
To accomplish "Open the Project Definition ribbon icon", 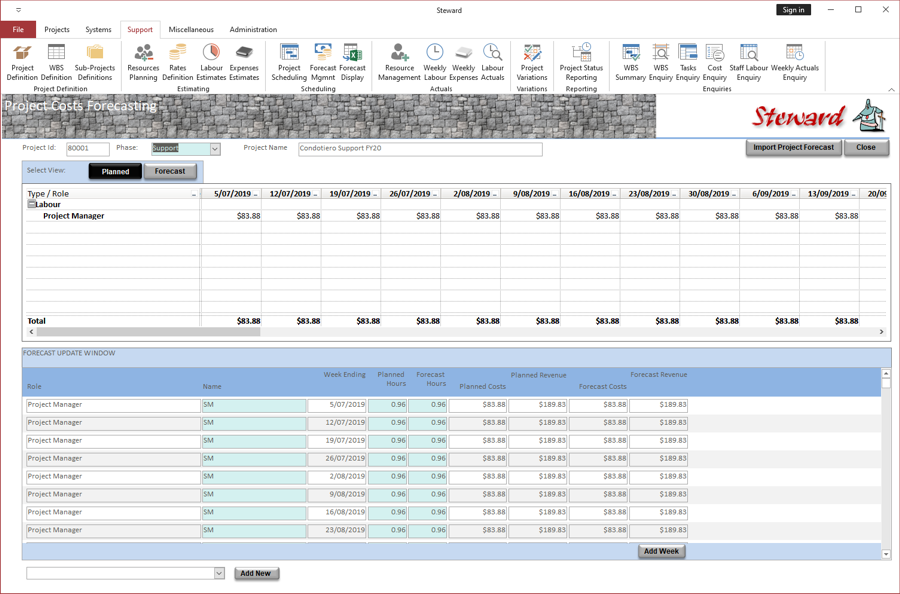I will 22,63.
